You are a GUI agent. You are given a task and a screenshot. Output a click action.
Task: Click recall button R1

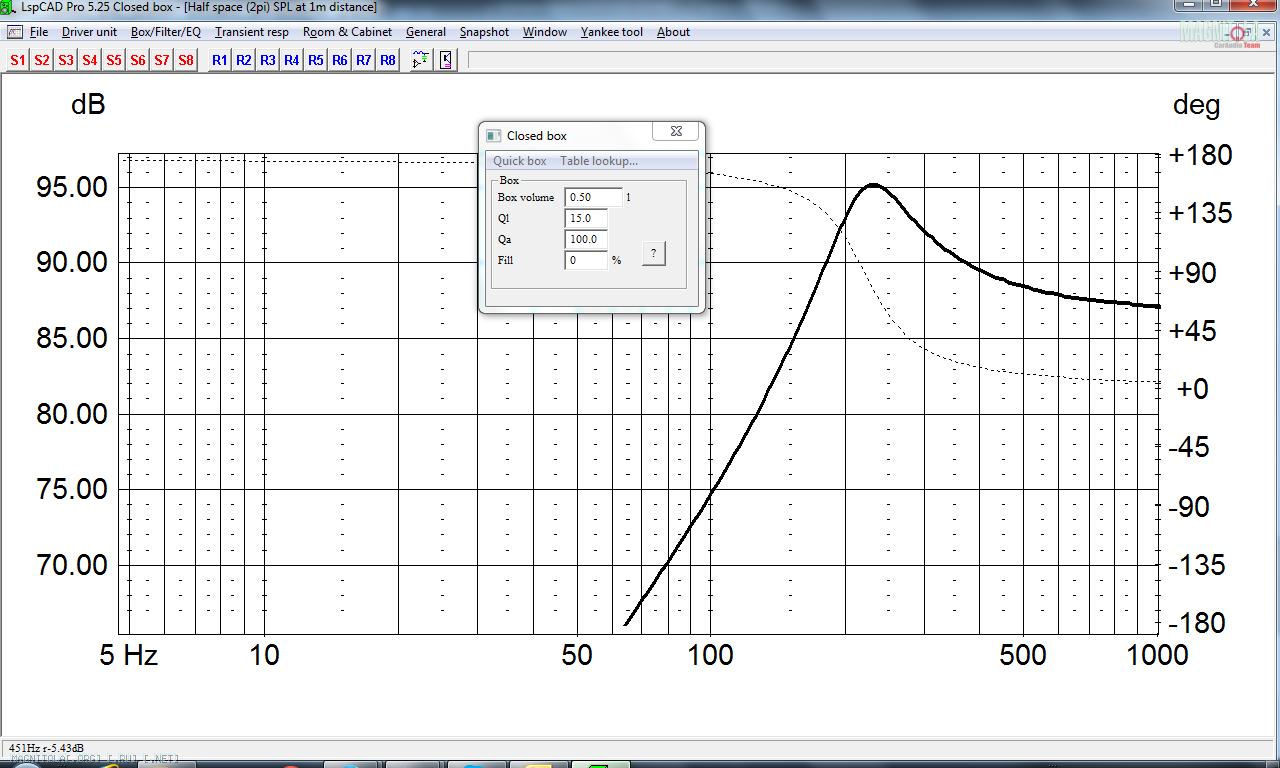click(x=220, y=60)
